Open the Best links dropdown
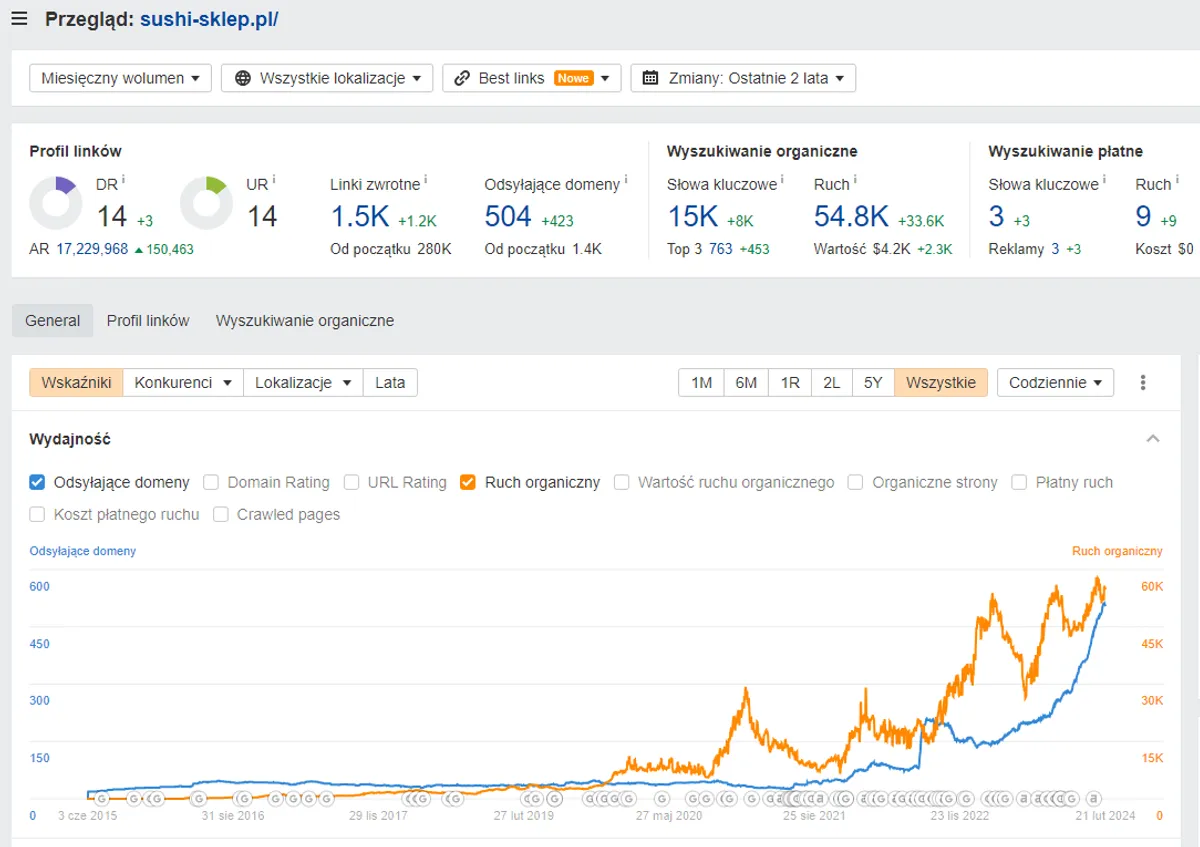 (x=532, y=78)
